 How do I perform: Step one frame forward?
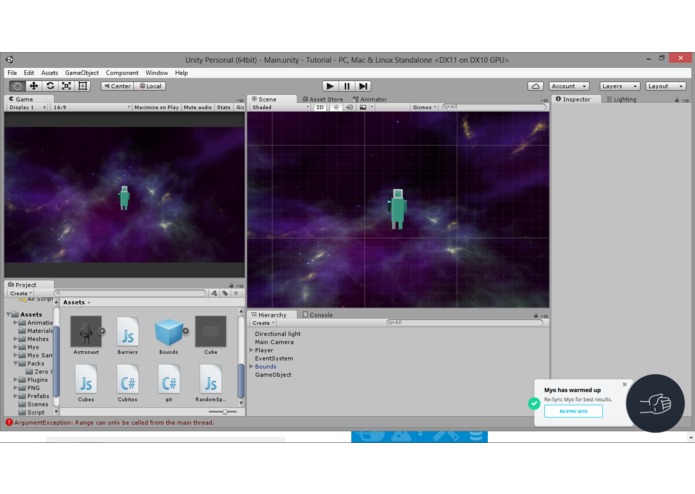[363, 86]
